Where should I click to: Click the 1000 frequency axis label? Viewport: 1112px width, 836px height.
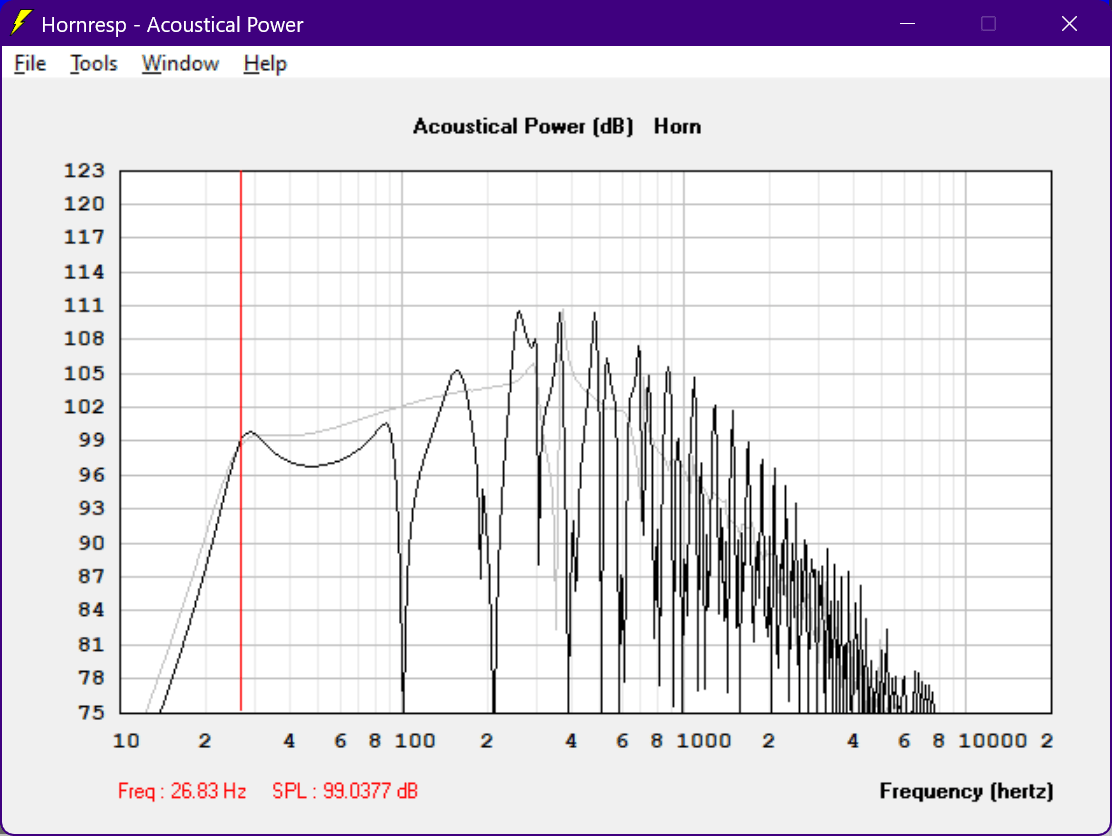coord(704,741)
